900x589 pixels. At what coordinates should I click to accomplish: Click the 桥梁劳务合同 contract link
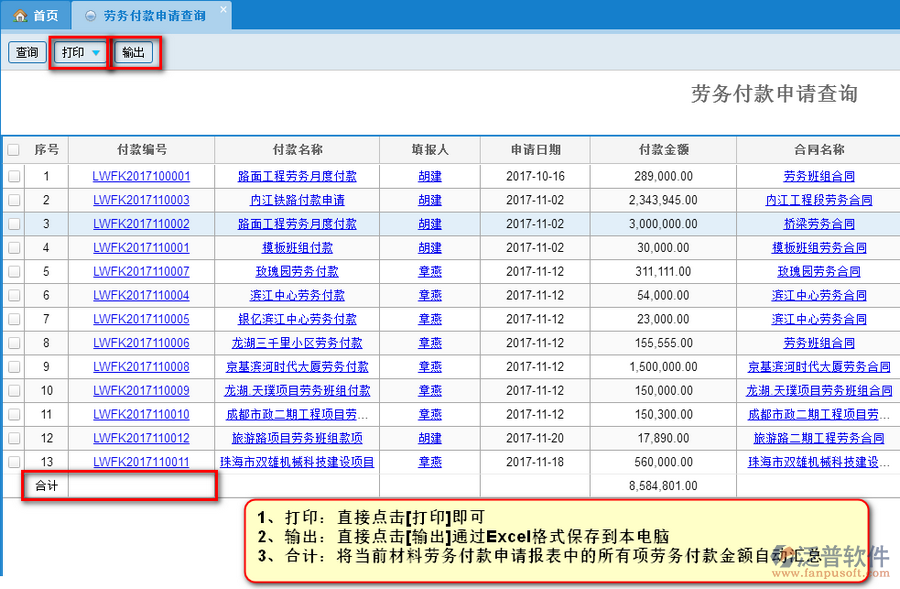click(x=819, y=224)
